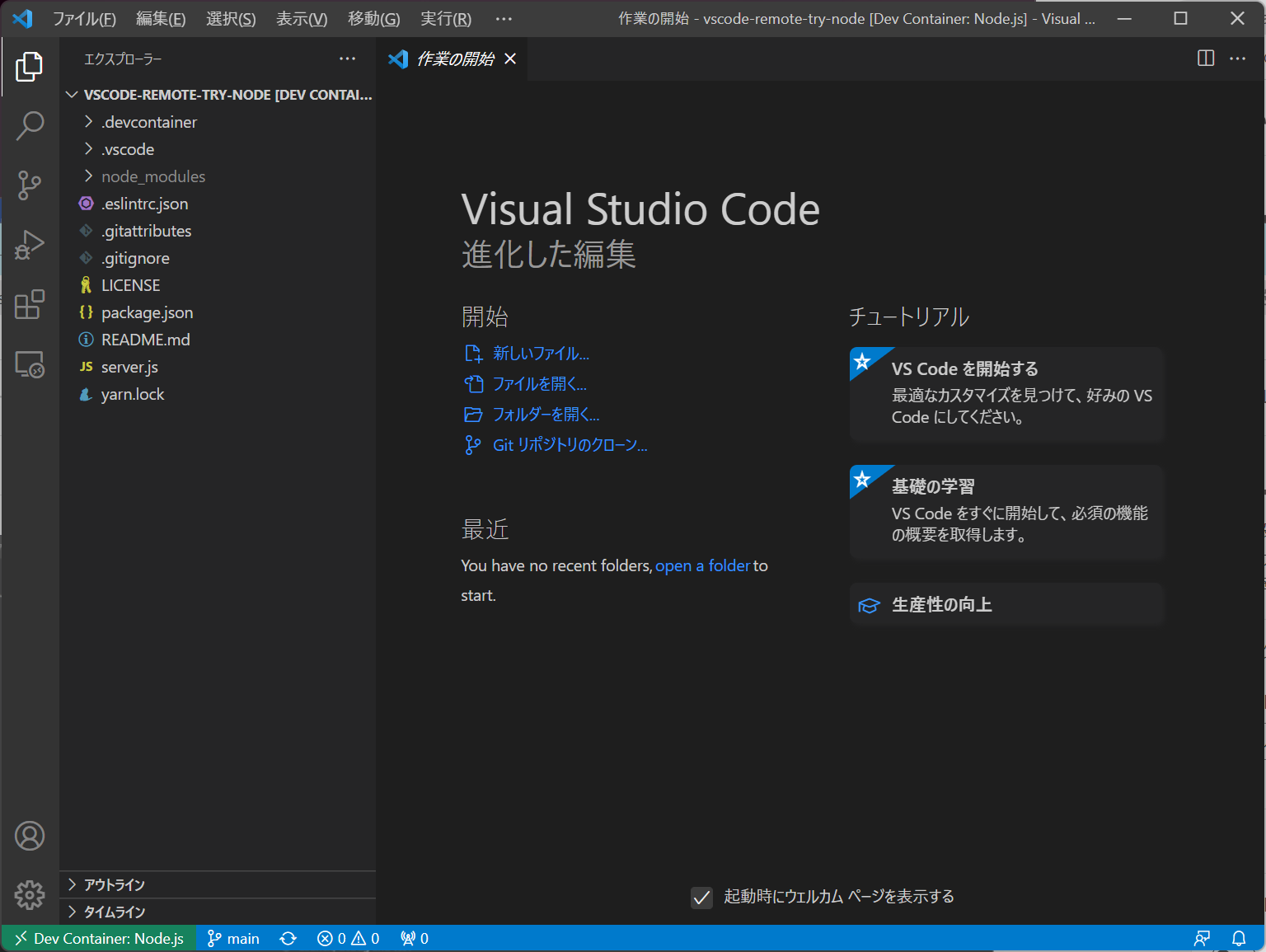Image resolution: width=1266 pixels, height=952 pixels.
Task: Open README.md file
Action: pyautogui.click(x=218, y=340)
